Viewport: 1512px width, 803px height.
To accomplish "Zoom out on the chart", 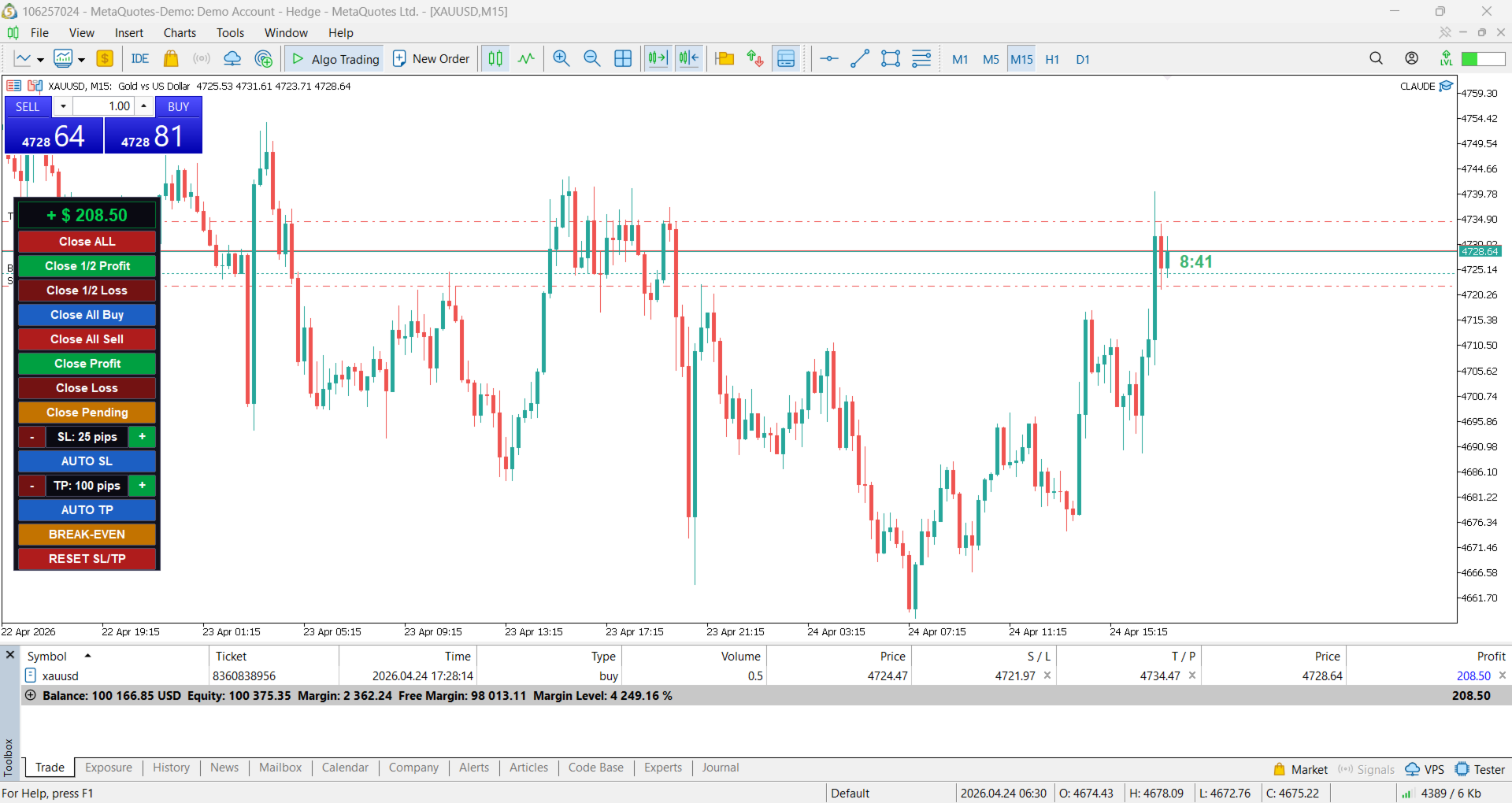I will [x=592, y=59].
